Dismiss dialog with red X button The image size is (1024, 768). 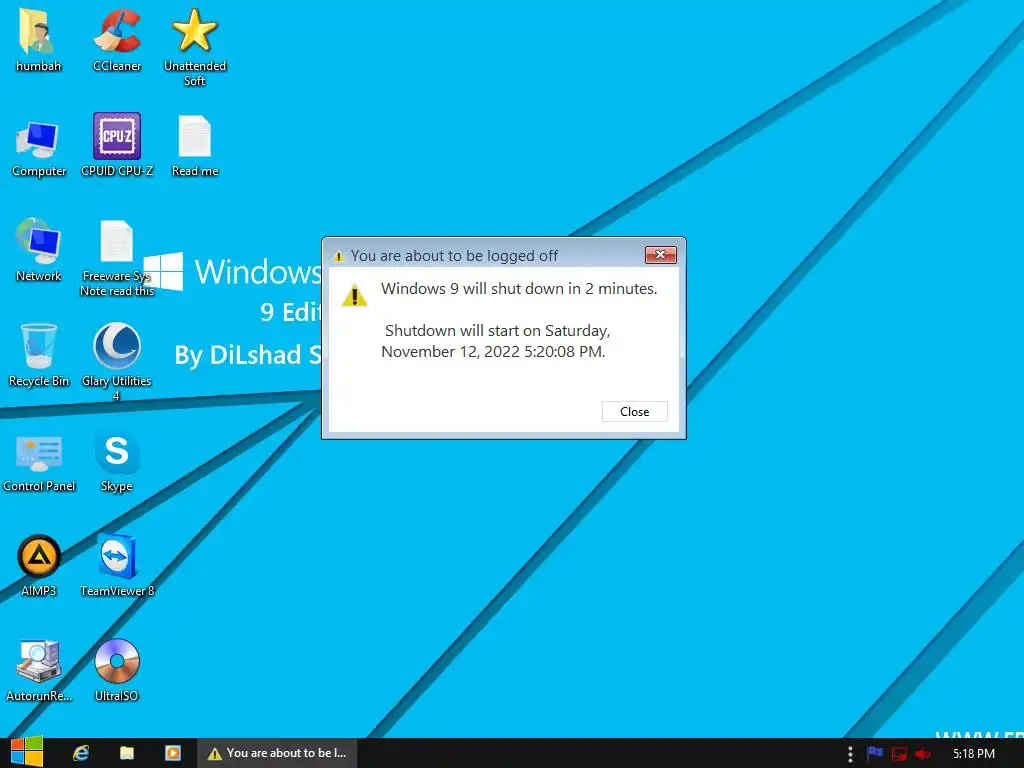[660, 255]
